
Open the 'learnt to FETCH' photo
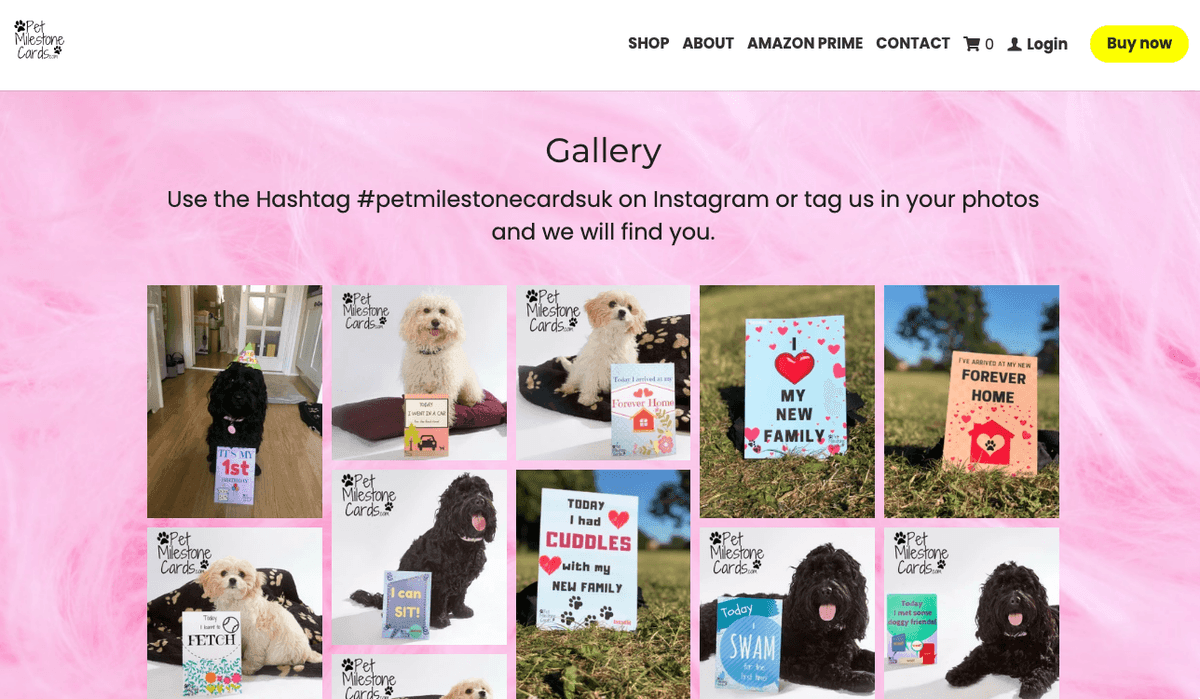click(235, 613)
